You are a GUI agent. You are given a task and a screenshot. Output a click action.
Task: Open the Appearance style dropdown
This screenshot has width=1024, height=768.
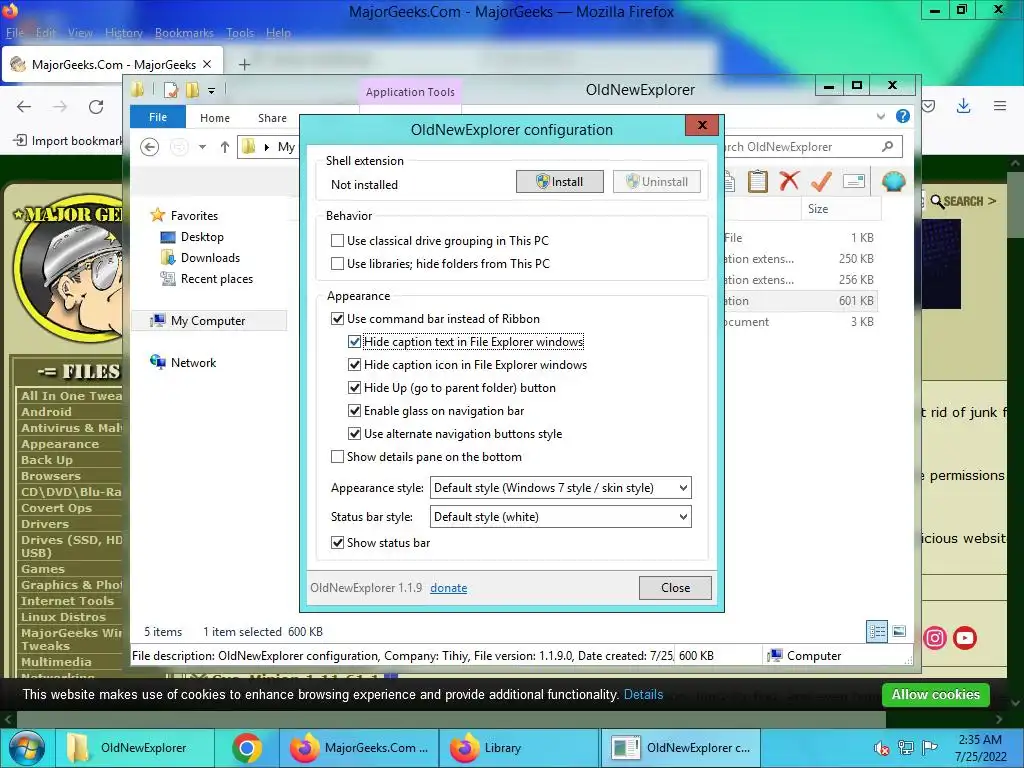(x=560, y=488)
